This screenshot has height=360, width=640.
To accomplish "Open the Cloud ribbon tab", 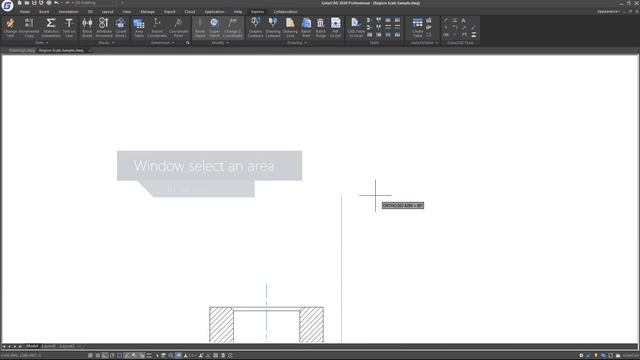I will point(190,12).
